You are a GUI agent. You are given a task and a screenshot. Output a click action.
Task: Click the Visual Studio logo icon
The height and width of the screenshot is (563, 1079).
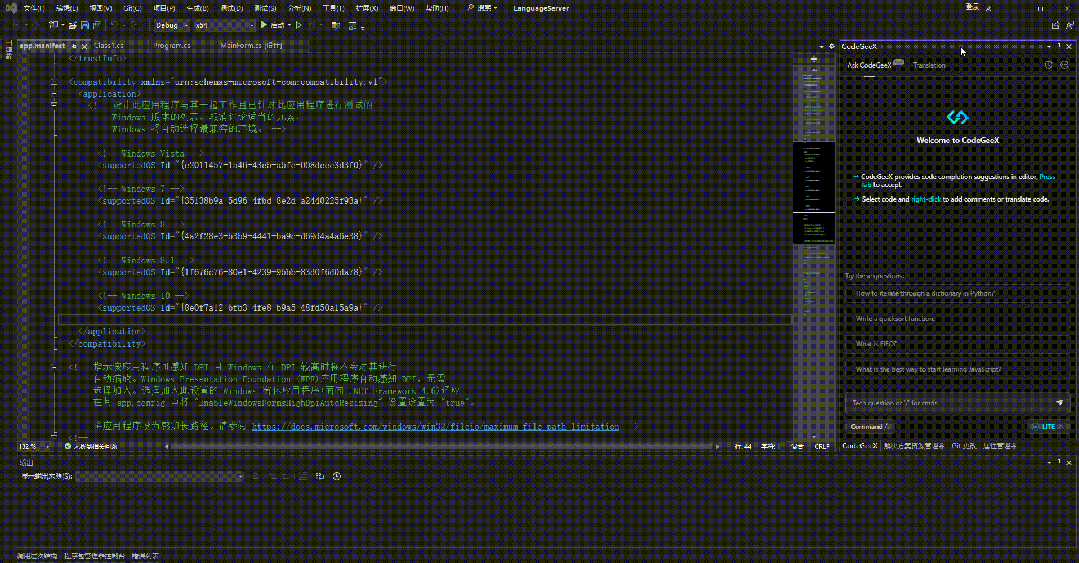(11, 8)
